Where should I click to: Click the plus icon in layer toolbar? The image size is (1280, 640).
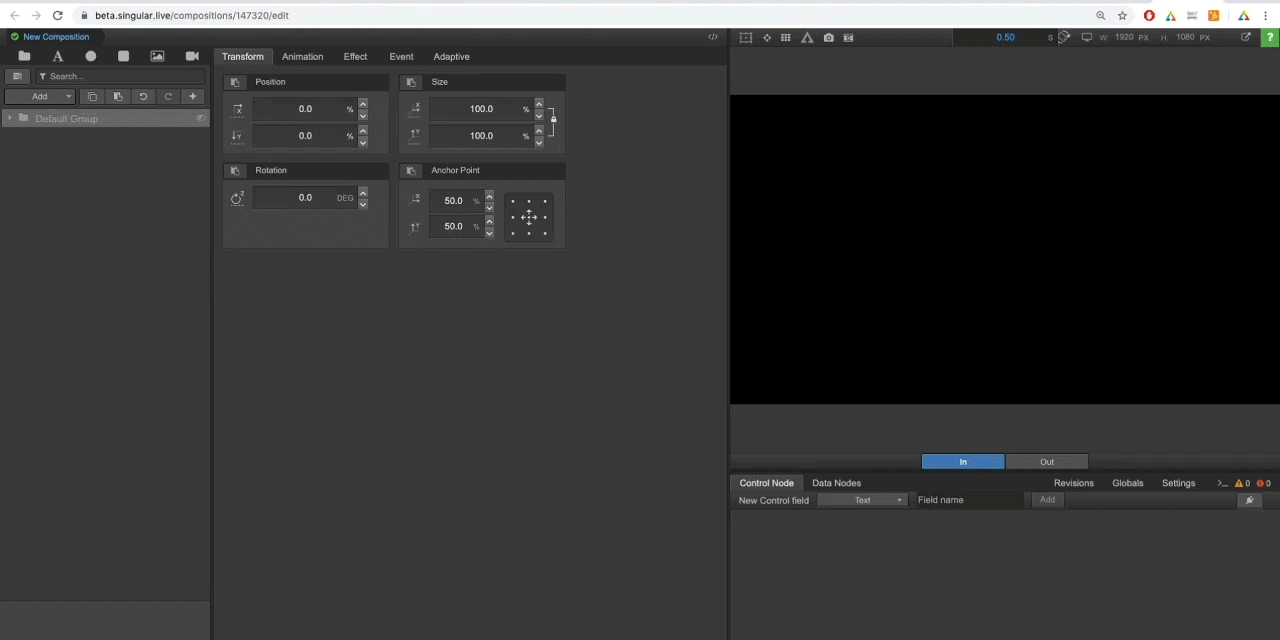[x=193, y=97]
